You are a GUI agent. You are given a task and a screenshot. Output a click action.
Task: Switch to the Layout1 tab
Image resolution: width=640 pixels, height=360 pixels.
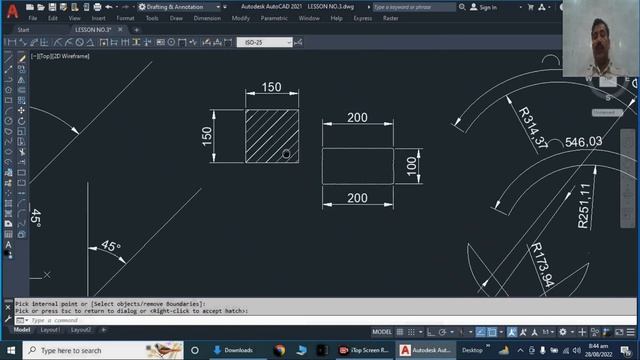click(x=50, y=330)
